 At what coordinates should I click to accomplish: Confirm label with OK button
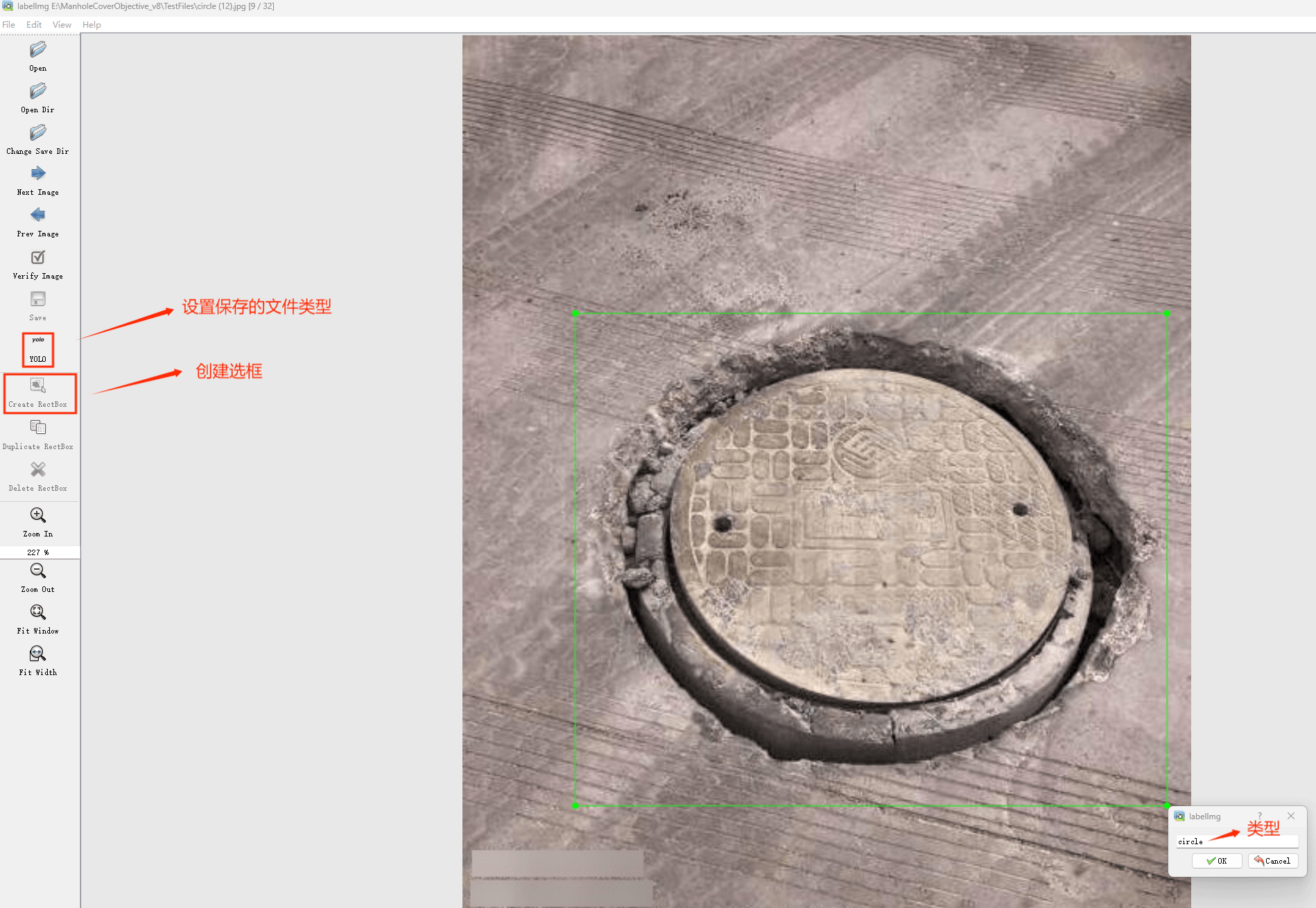click(1217, 861)
